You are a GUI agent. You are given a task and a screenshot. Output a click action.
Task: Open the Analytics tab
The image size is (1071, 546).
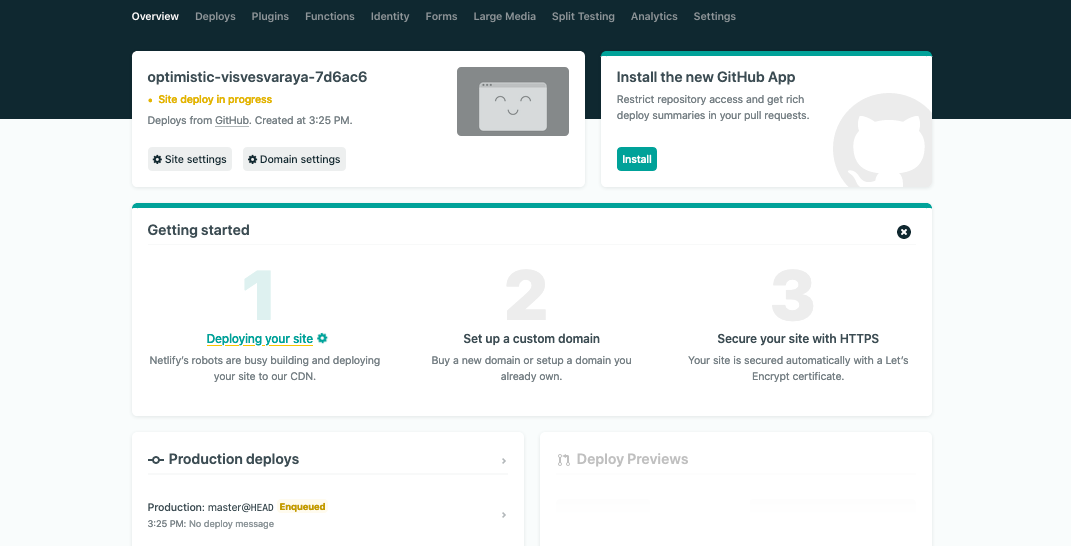point(654,16)
